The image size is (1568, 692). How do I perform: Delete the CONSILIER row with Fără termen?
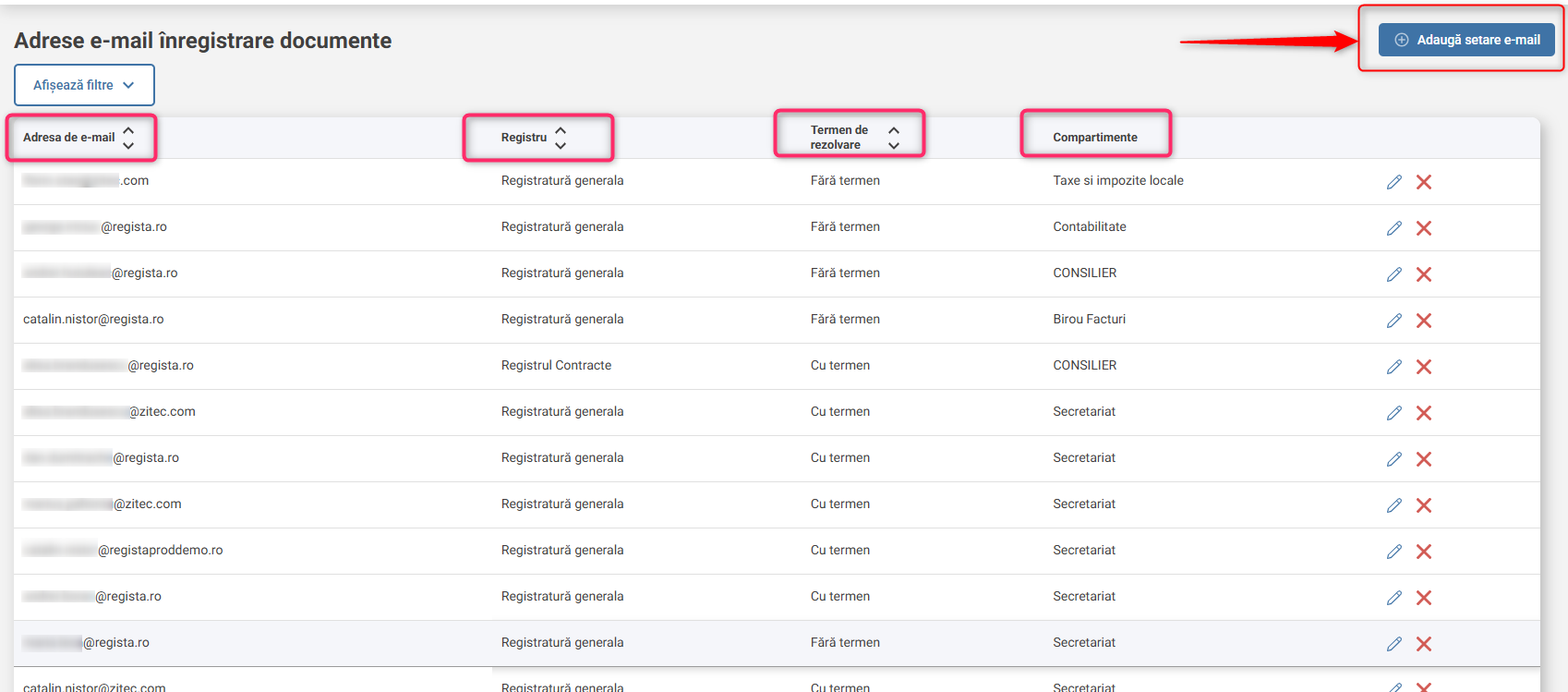pos(1424,274)
